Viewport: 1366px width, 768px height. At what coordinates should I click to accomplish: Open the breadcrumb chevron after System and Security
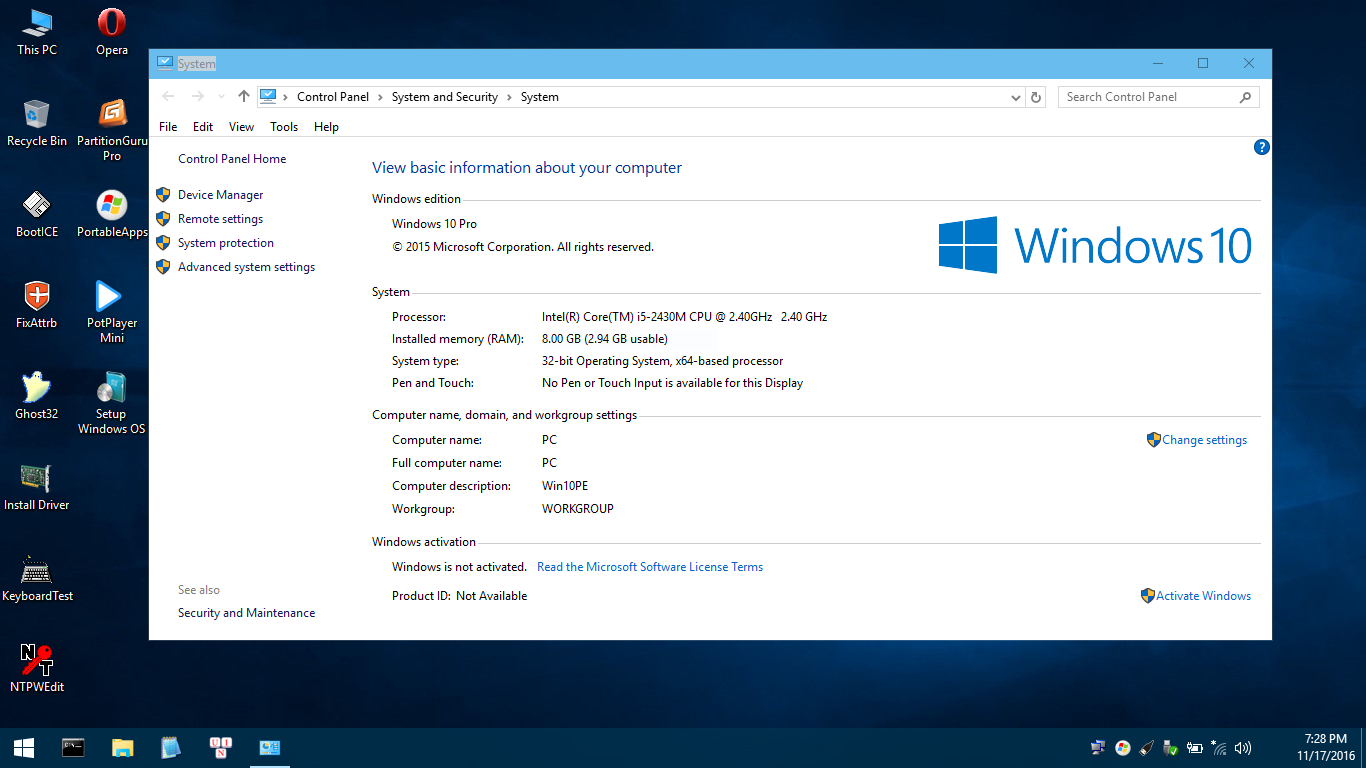[511, 96]
